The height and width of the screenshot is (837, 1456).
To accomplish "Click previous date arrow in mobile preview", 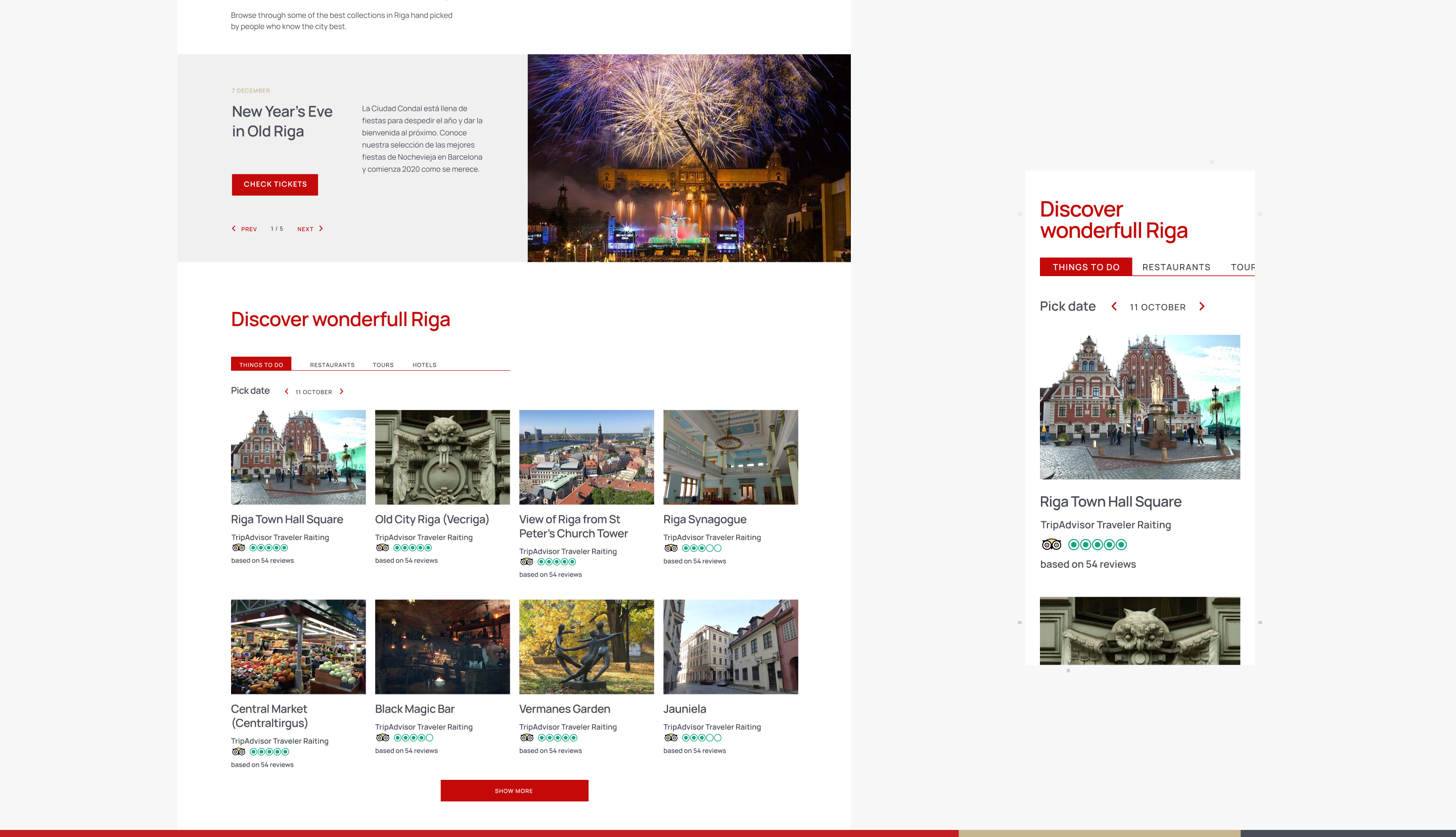I will click(x=1114, y=306).
